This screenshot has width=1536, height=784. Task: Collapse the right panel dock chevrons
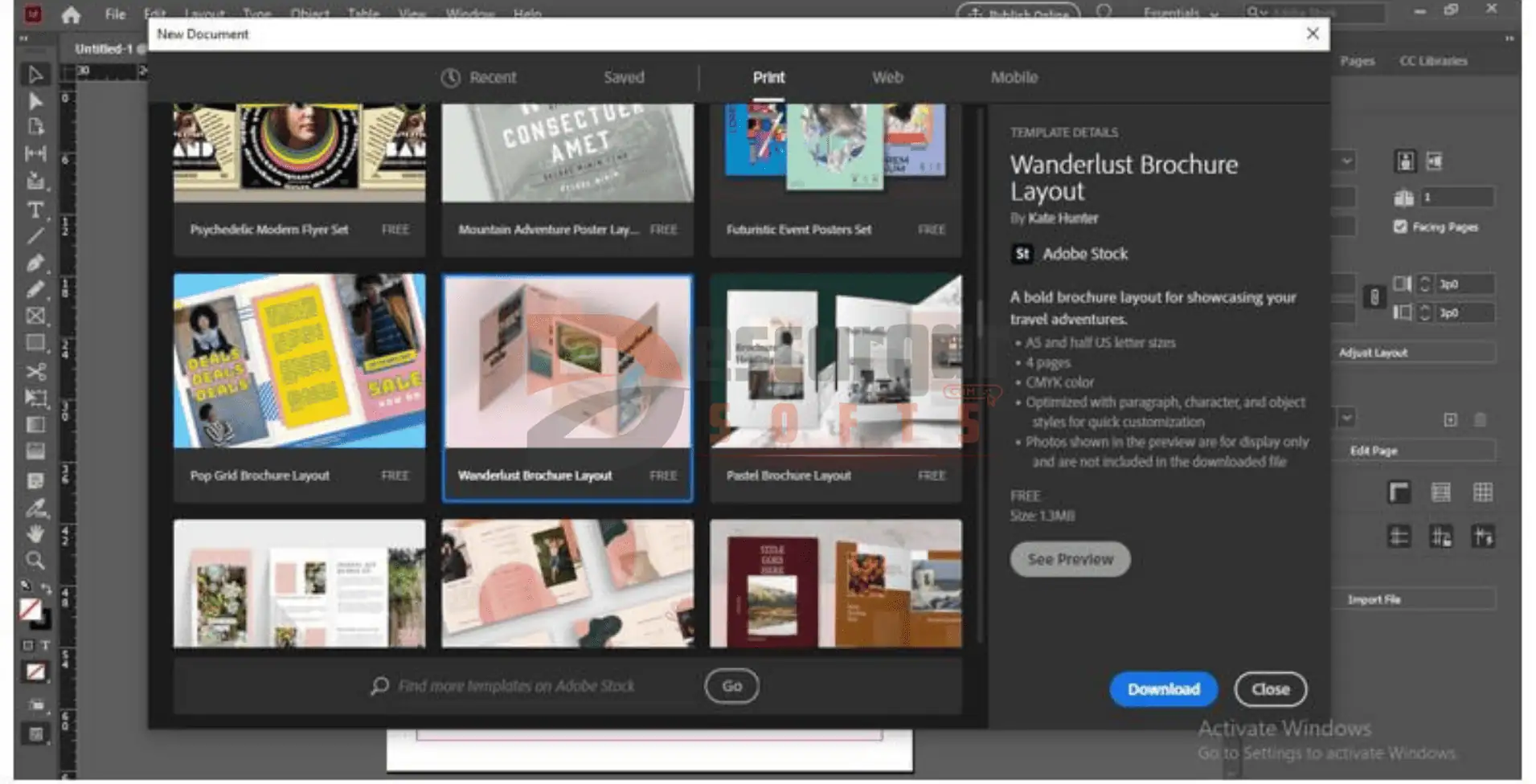(x=1509, y=38)
